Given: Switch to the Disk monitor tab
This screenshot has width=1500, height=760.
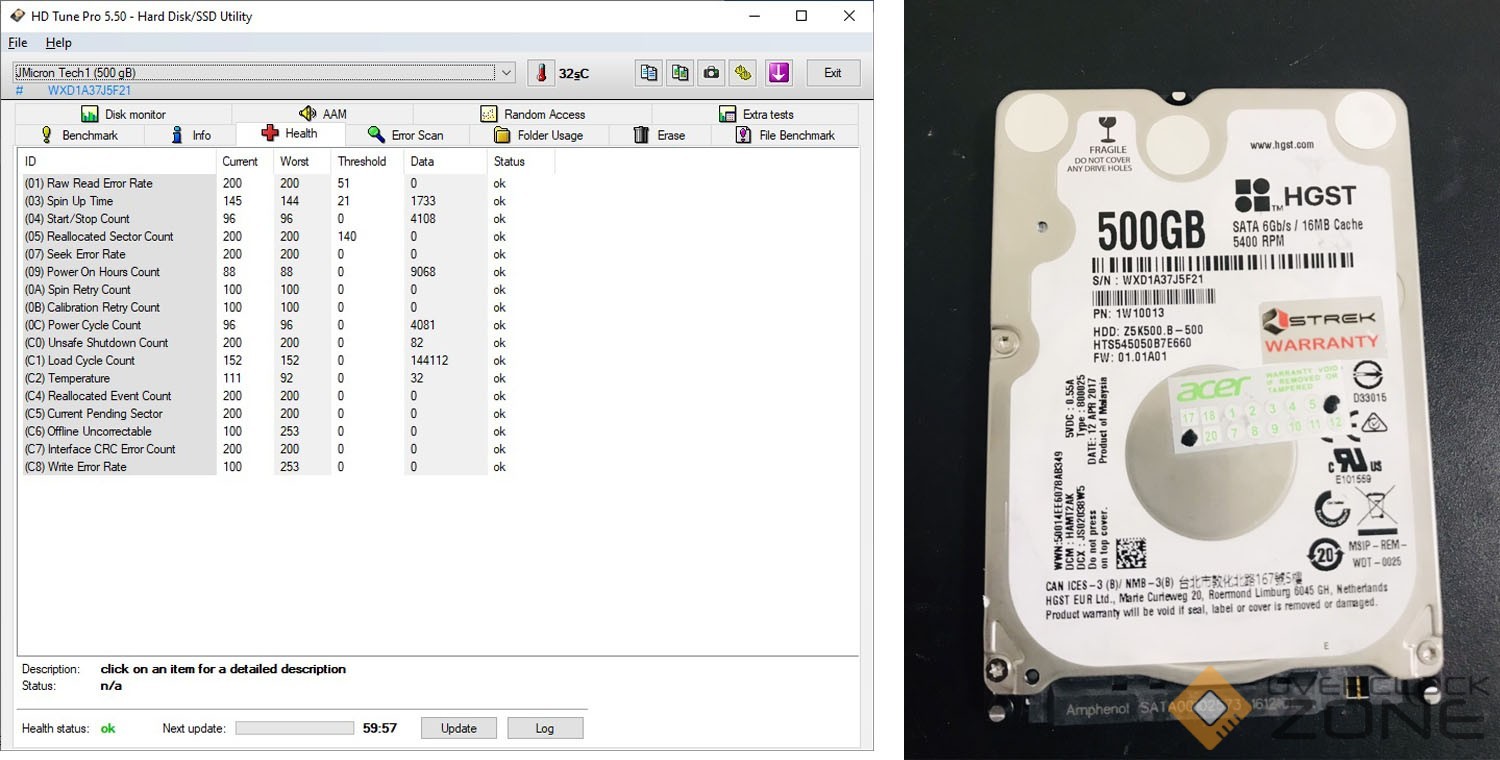Looking at the screenshot, I should [x=124, y=114].
